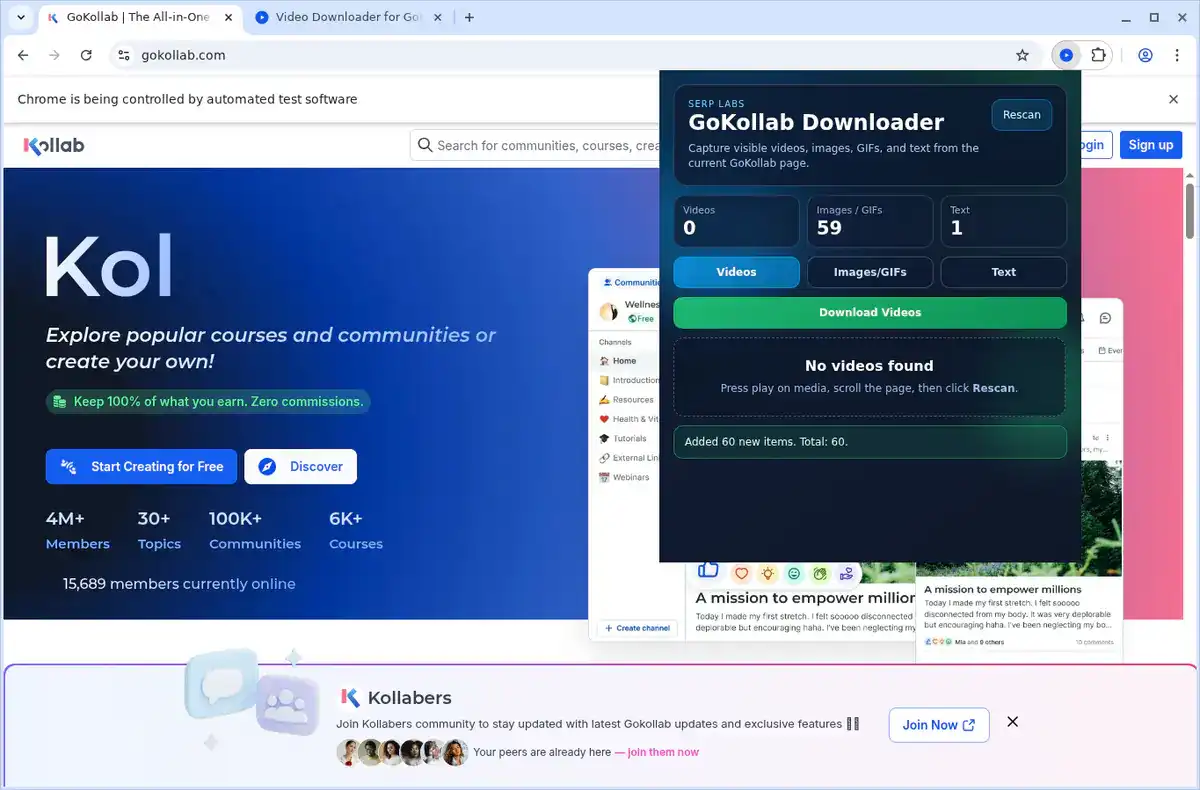
Task: Click the Join Now button
Action: (939, 725)
